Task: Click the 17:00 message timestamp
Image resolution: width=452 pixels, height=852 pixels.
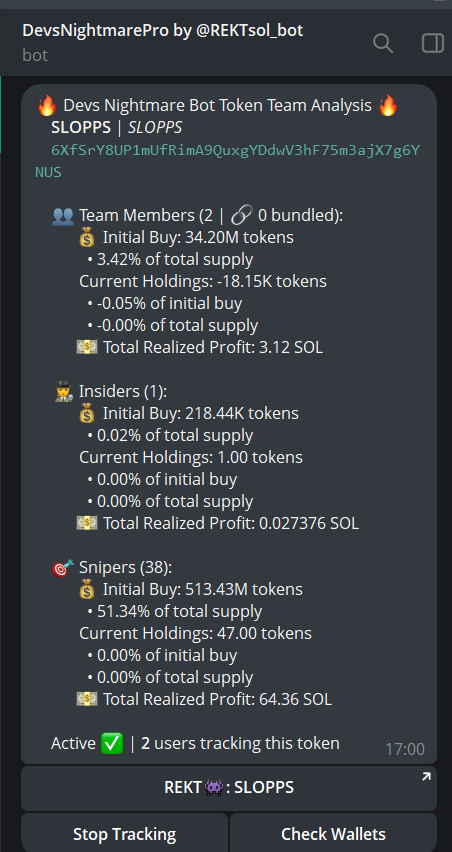Action: (x=405, y=749)
